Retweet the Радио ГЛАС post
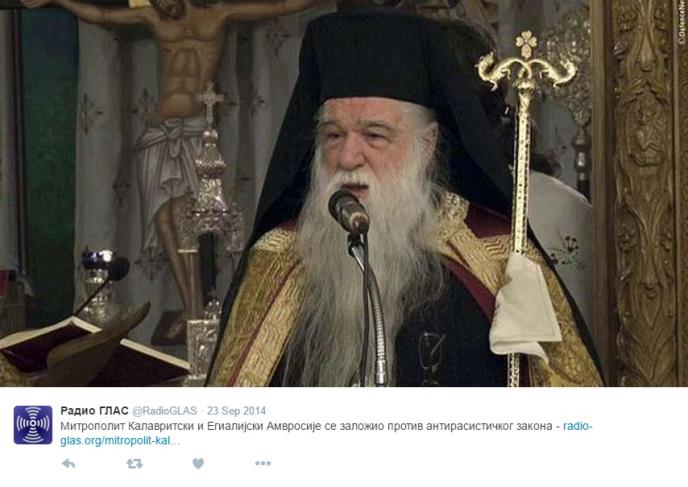The height and width of the screenshot is (487, 688). click(x=134, y=463)
